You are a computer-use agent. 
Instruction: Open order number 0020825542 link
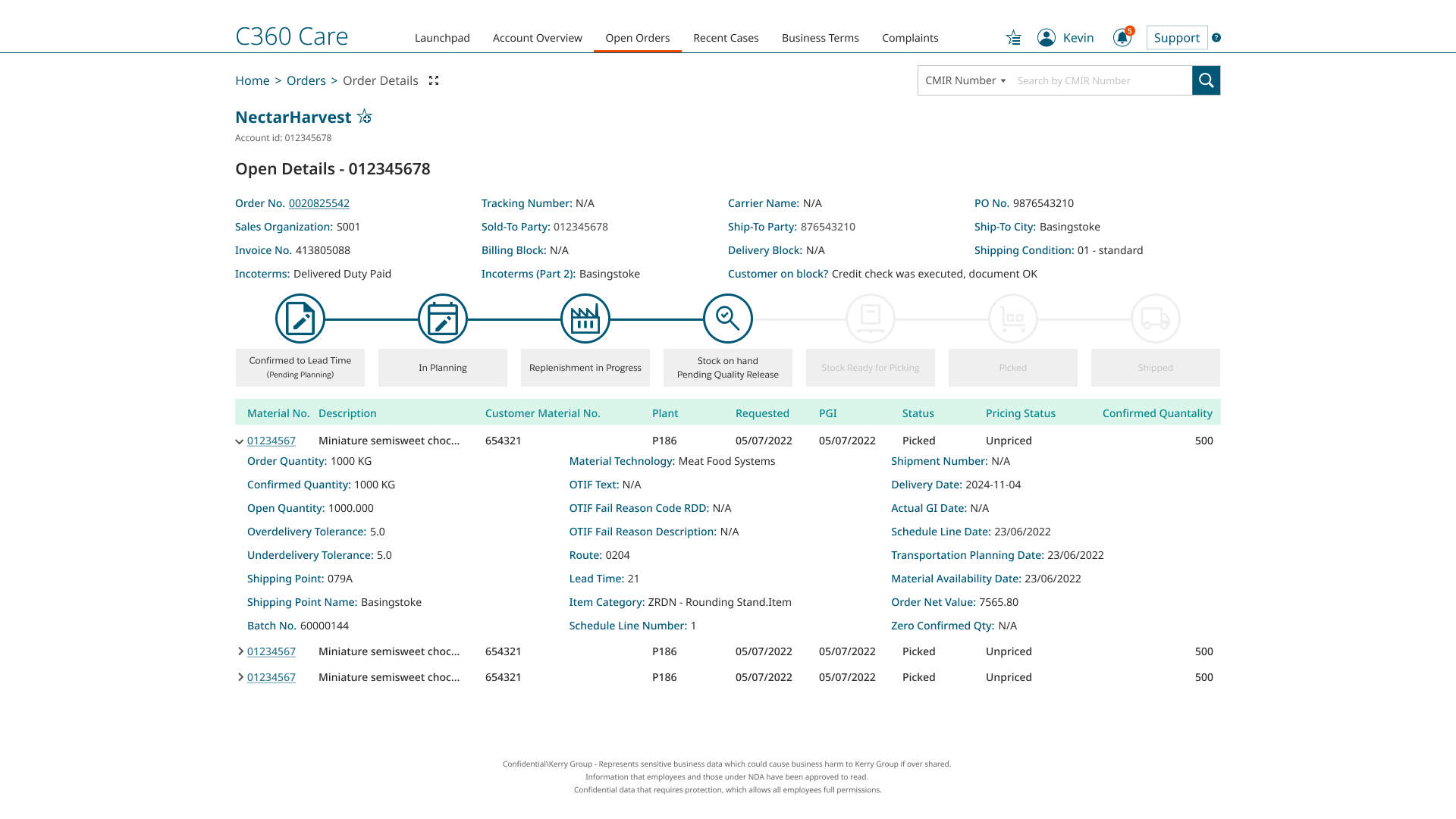318,203
